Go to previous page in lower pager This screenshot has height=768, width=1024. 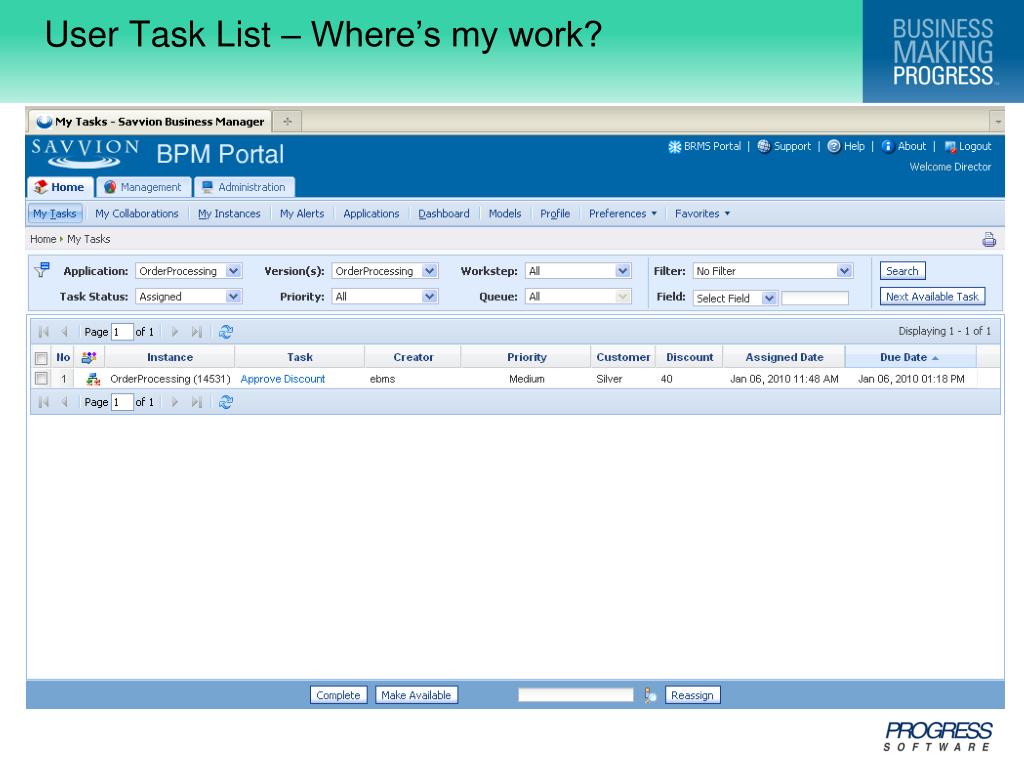tap(64, 402)
